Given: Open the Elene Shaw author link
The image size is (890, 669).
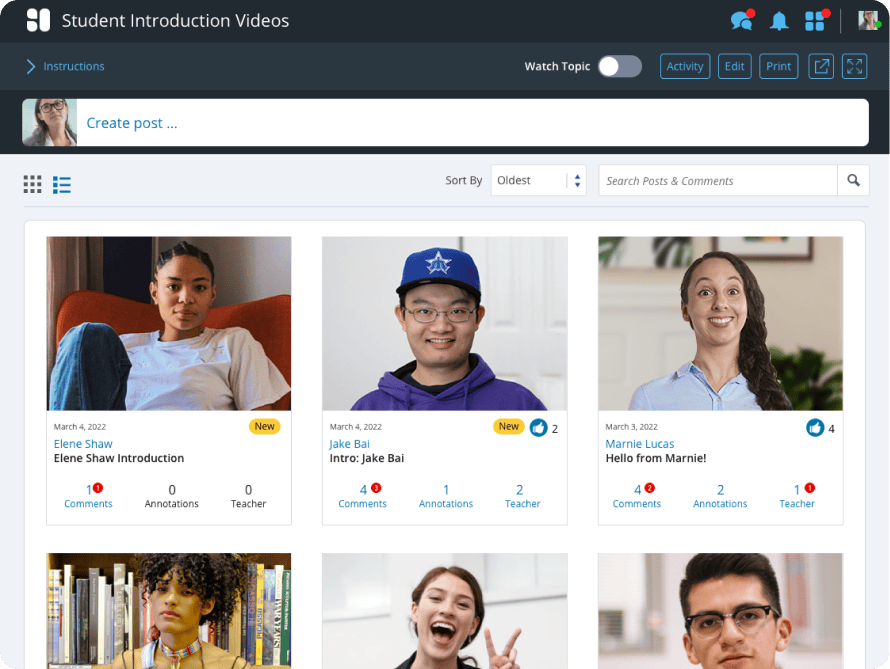Looking at the screenshot, I should tap(83, 444).
